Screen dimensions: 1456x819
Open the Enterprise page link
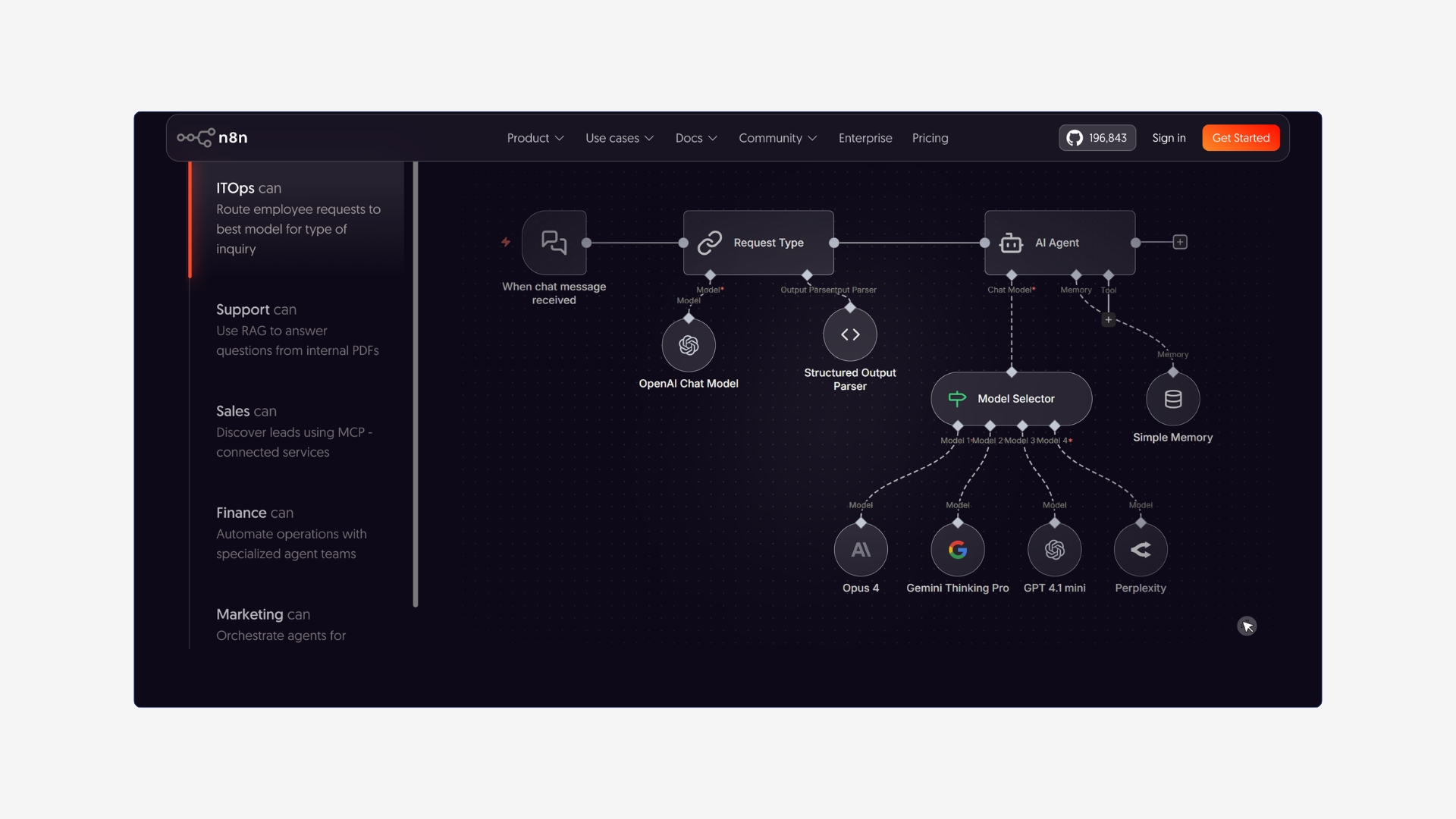pyautogui.click(x=865, y=138)
